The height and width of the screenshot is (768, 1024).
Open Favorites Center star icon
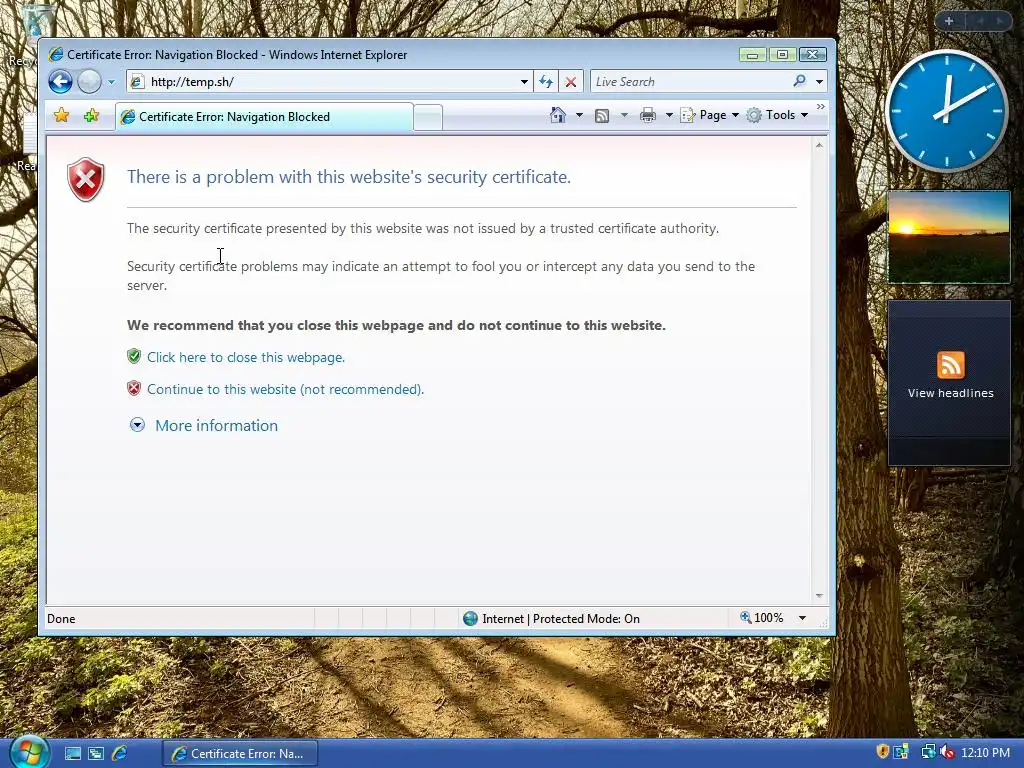61,116
